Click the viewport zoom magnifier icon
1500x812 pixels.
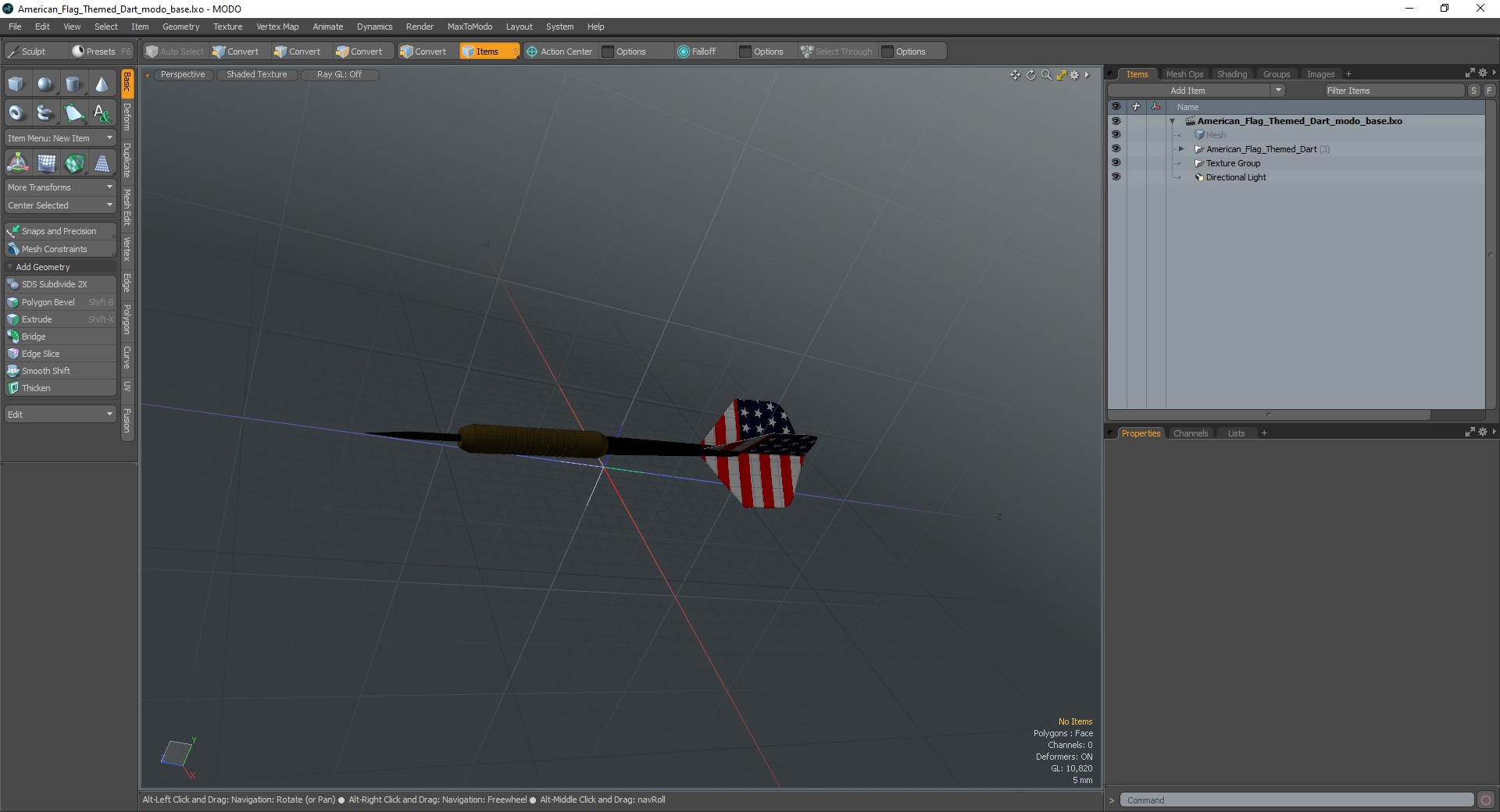[1046, 75]
